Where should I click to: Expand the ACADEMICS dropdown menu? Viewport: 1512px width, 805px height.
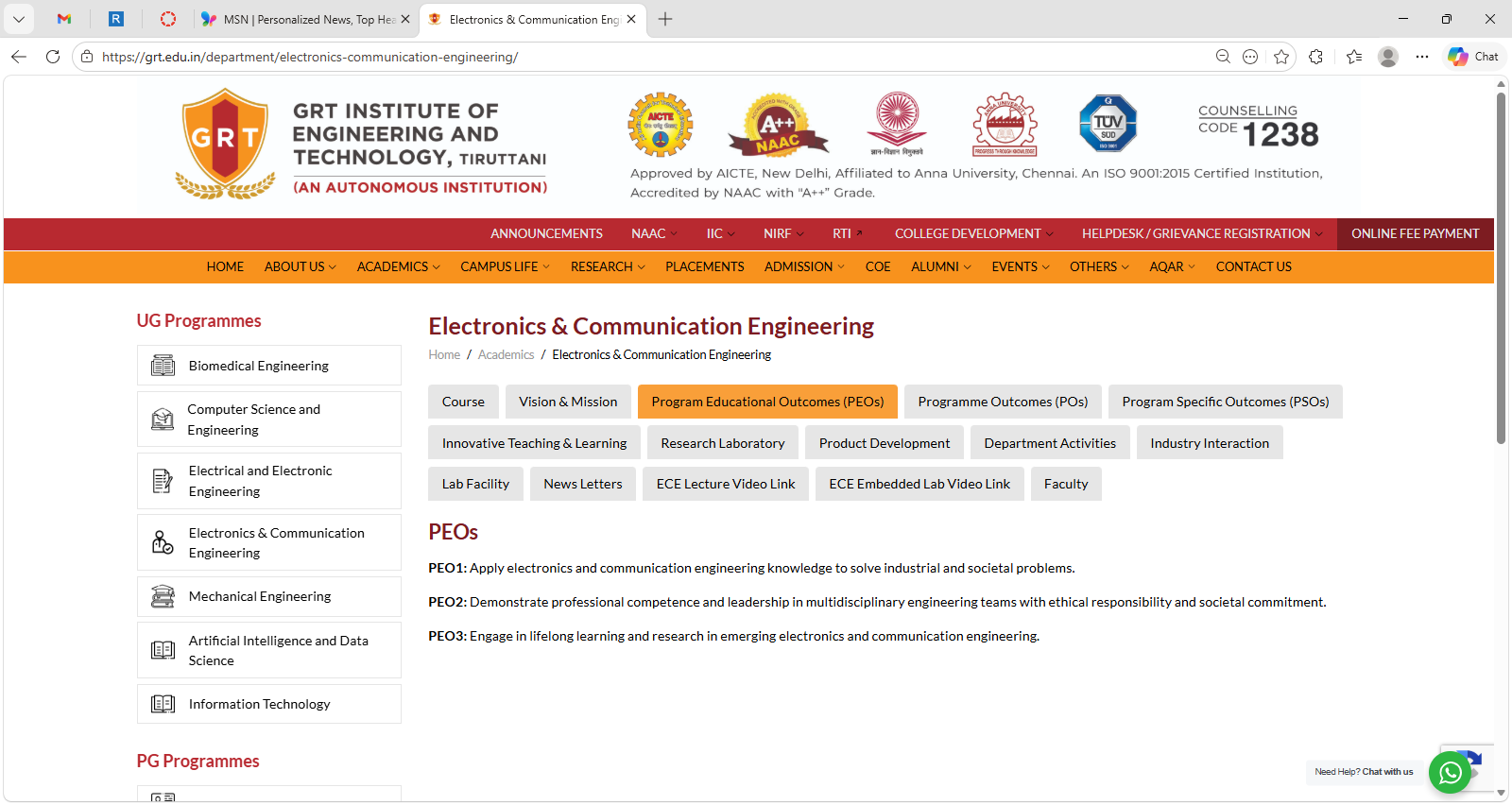point(398,267)
